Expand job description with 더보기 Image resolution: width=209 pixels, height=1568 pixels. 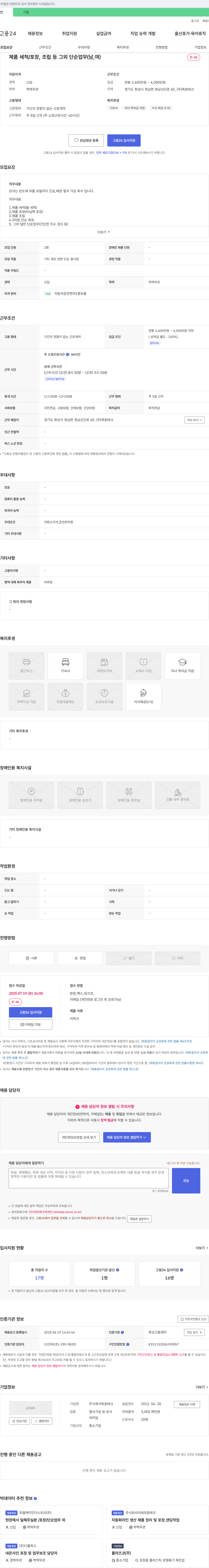[104, 232]
